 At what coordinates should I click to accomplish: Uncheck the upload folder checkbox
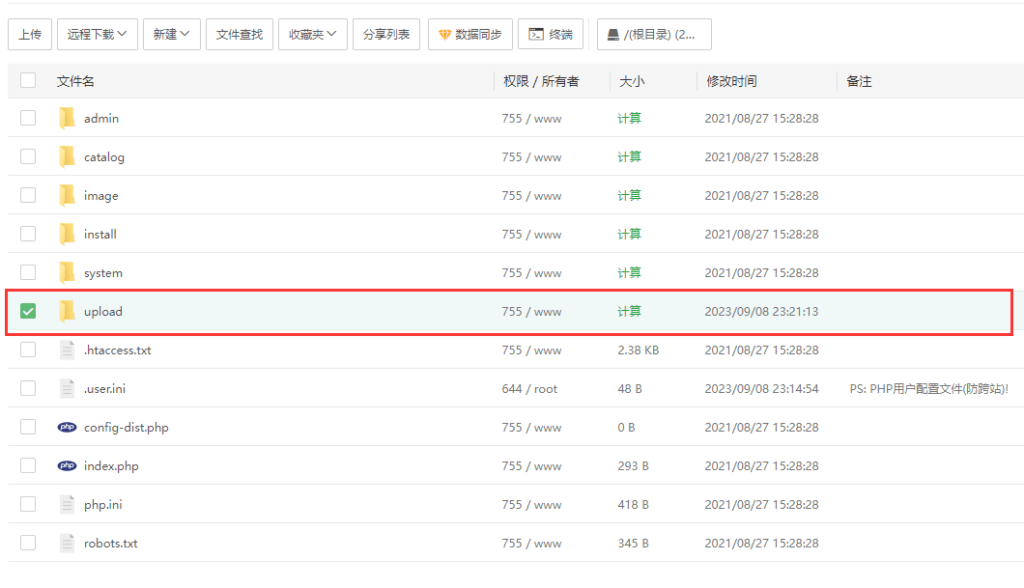28,311
